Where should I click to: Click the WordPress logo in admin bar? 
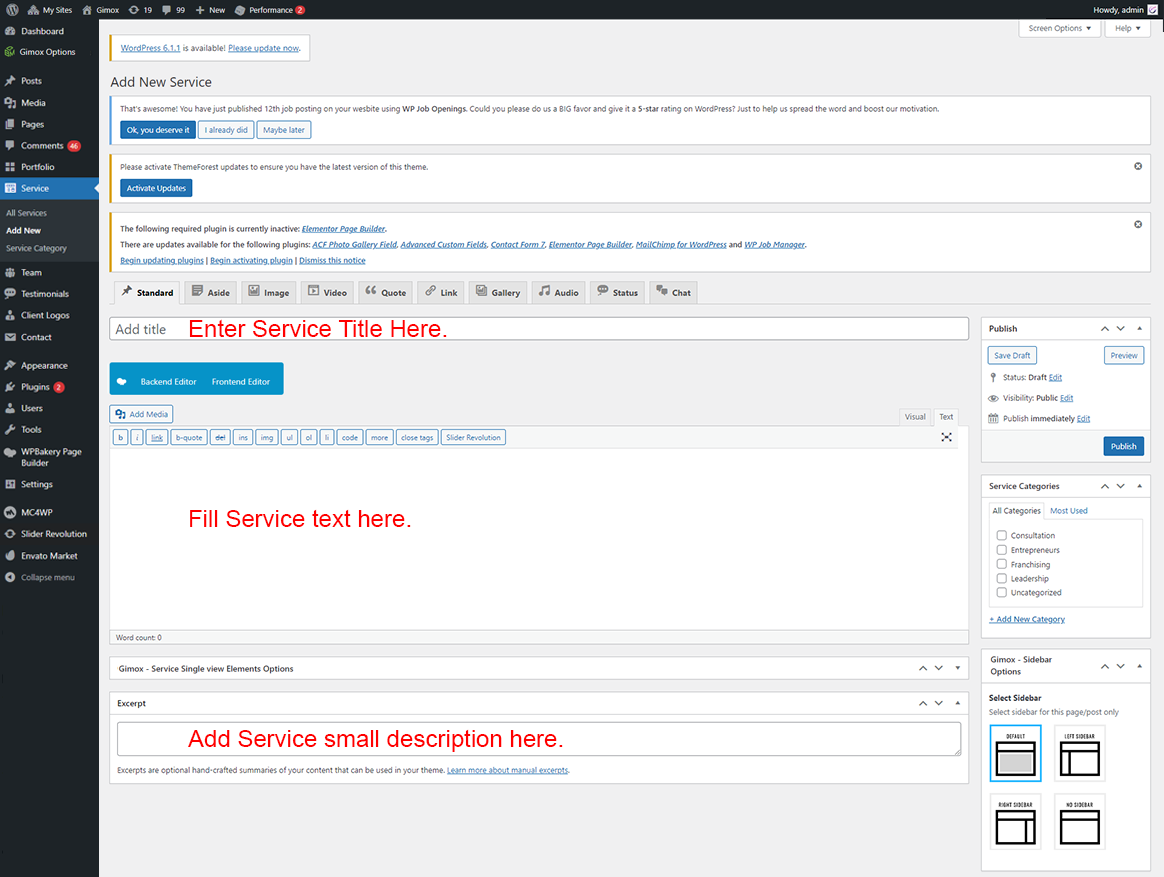pos(12,10)
